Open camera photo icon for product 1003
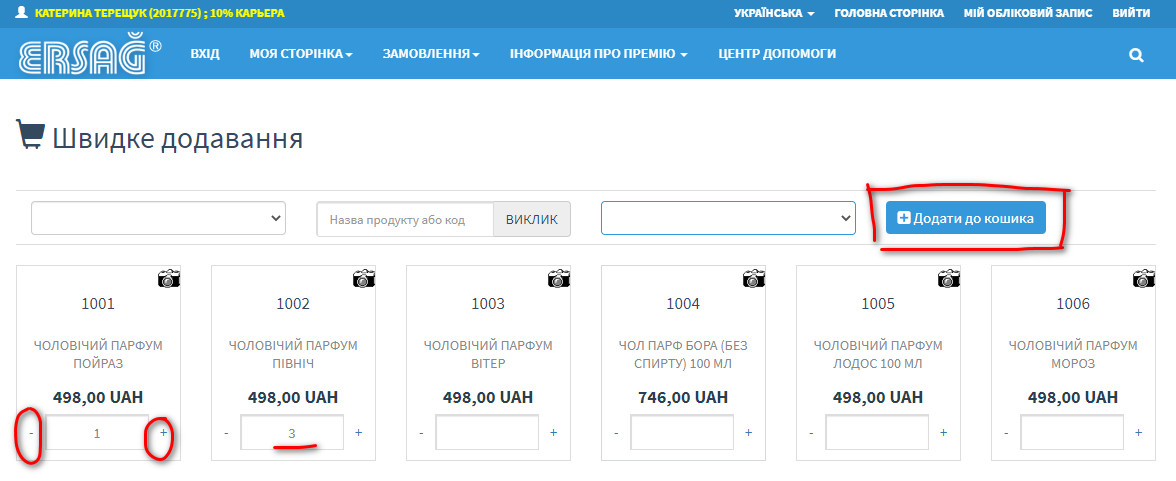Viewport: 1176px width, 481px height. click(559, 279)
